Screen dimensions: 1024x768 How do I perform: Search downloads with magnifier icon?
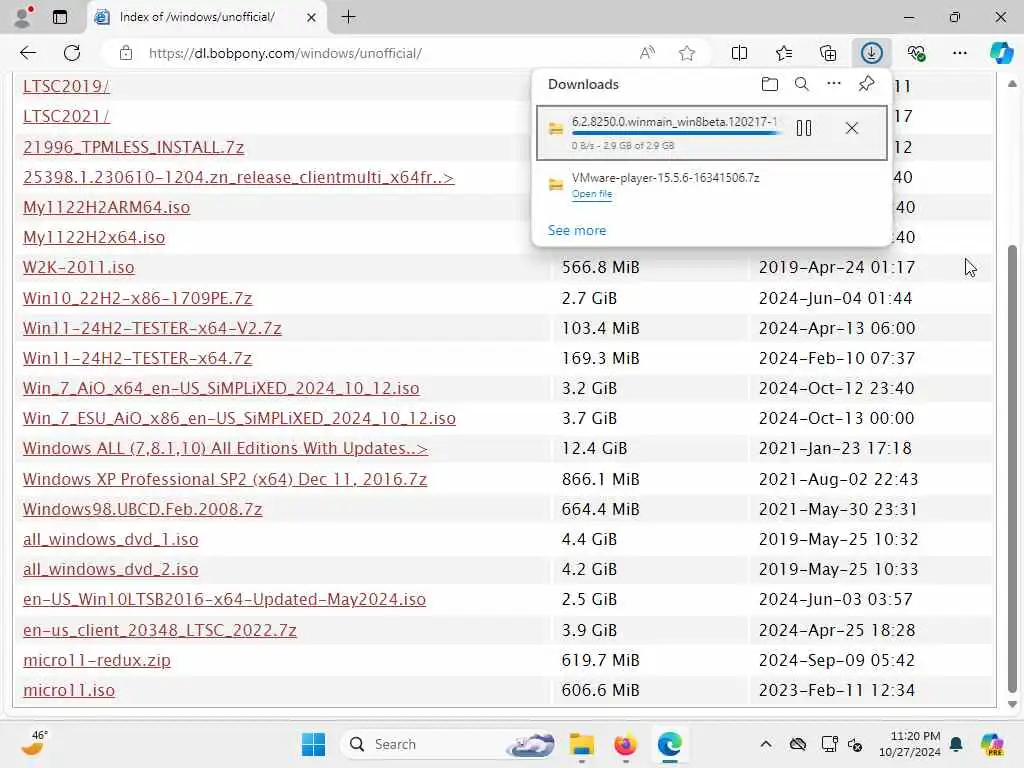point(801,84)
